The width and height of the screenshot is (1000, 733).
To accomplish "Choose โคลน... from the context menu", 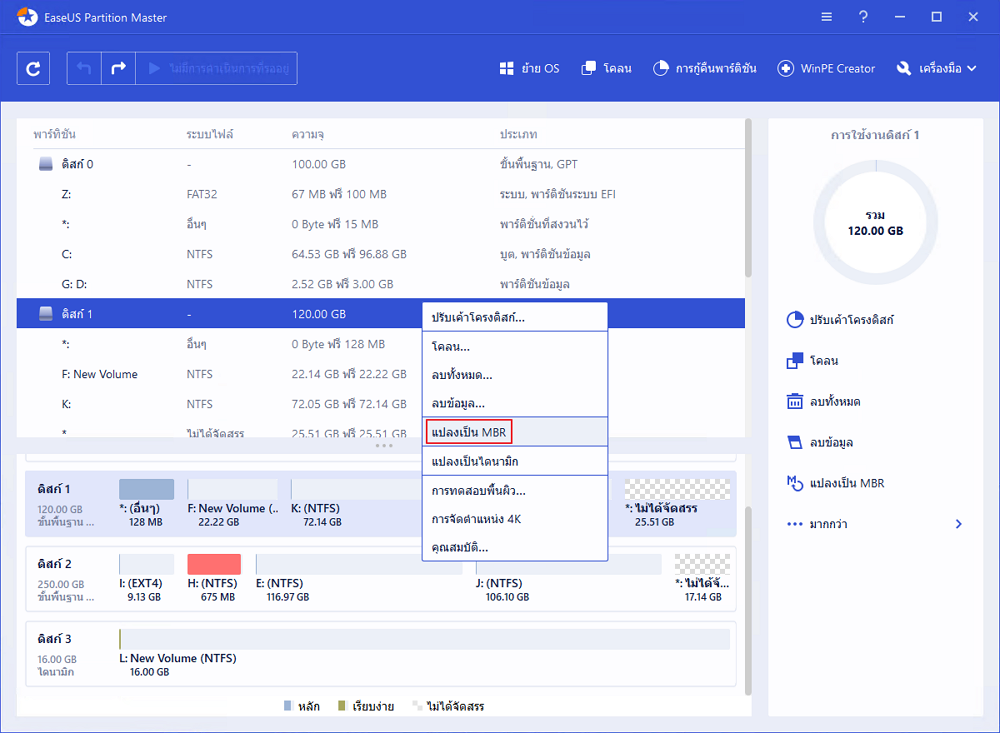I will (515, 346).
